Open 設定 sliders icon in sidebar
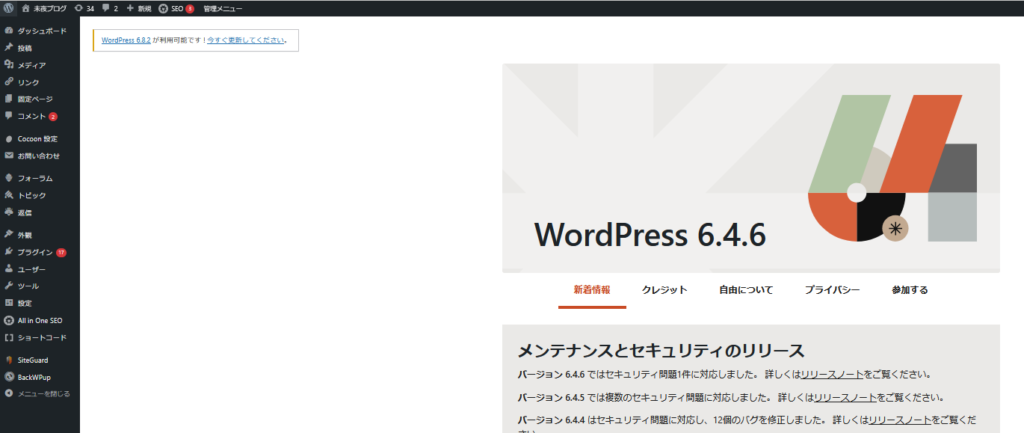Image resolution: width=1024 pixels, height=433 pixels. pyautogui.click(x=8, y=303)
